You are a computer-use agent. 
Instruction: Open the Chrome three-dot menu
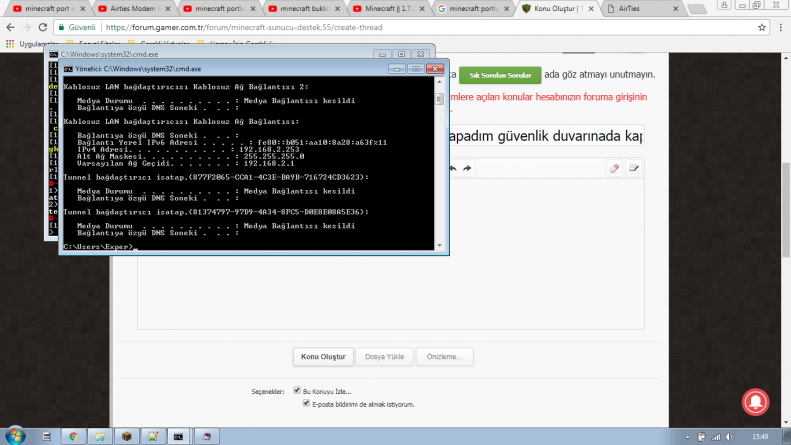point(780,28)
